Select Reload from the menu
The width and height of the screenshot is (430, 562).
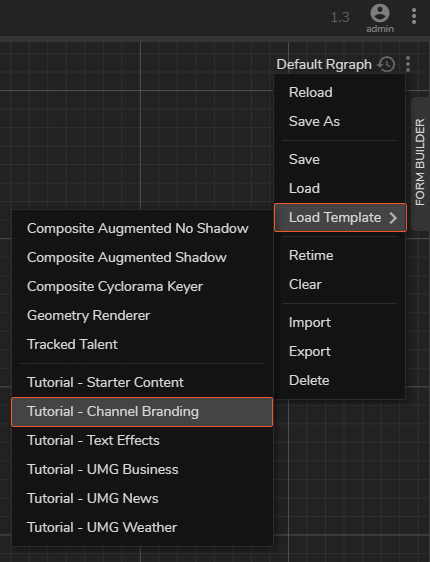click(x=340, y=92)
